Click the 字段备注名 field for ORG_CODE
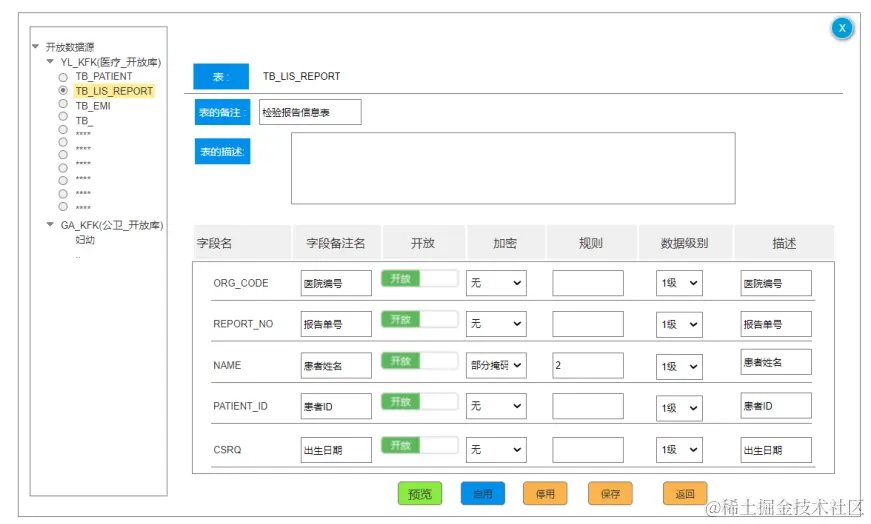871x524 pixels. [x=336, y=283]
